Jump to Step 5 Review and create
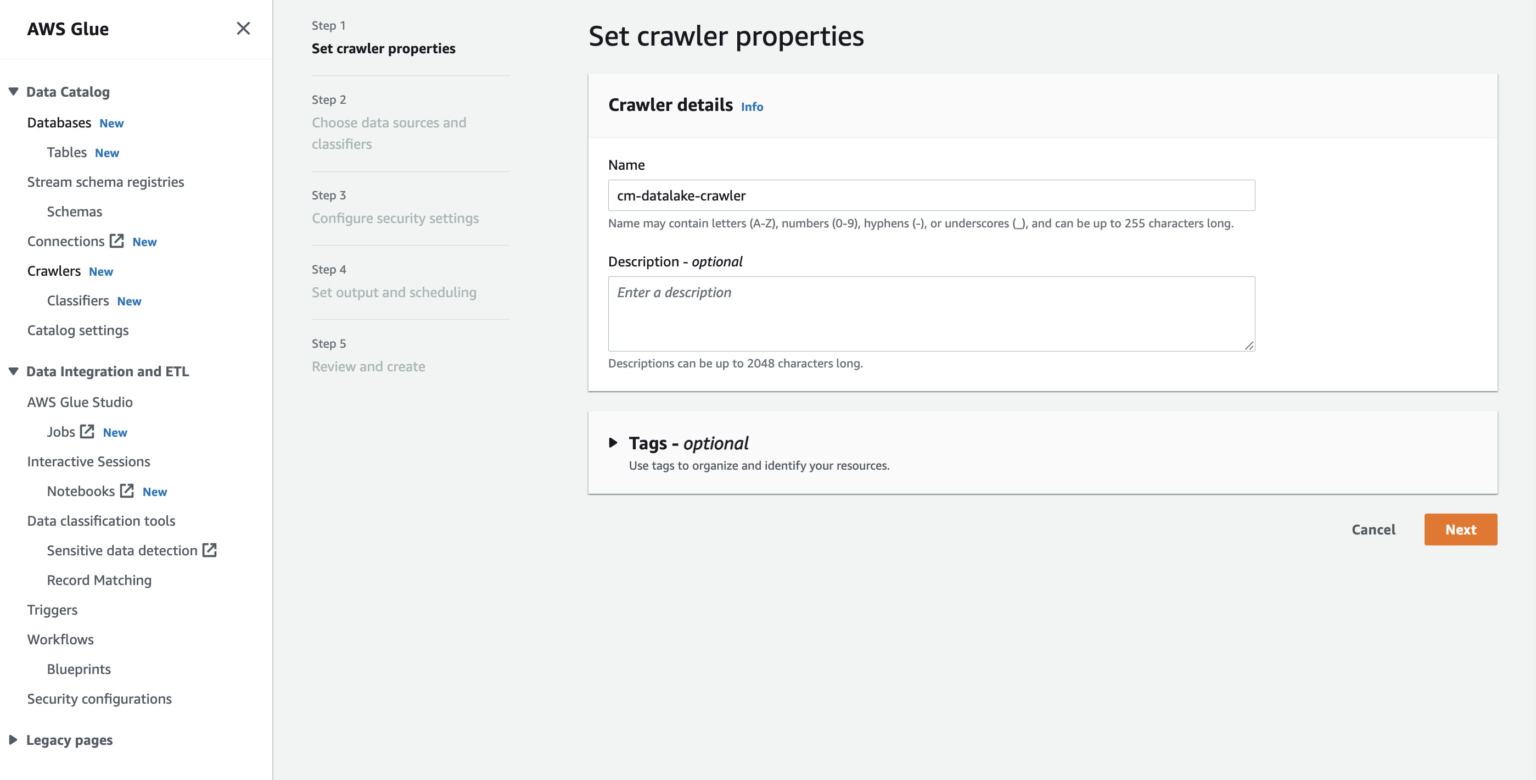 pyautogui.click(x=368, y=366)
